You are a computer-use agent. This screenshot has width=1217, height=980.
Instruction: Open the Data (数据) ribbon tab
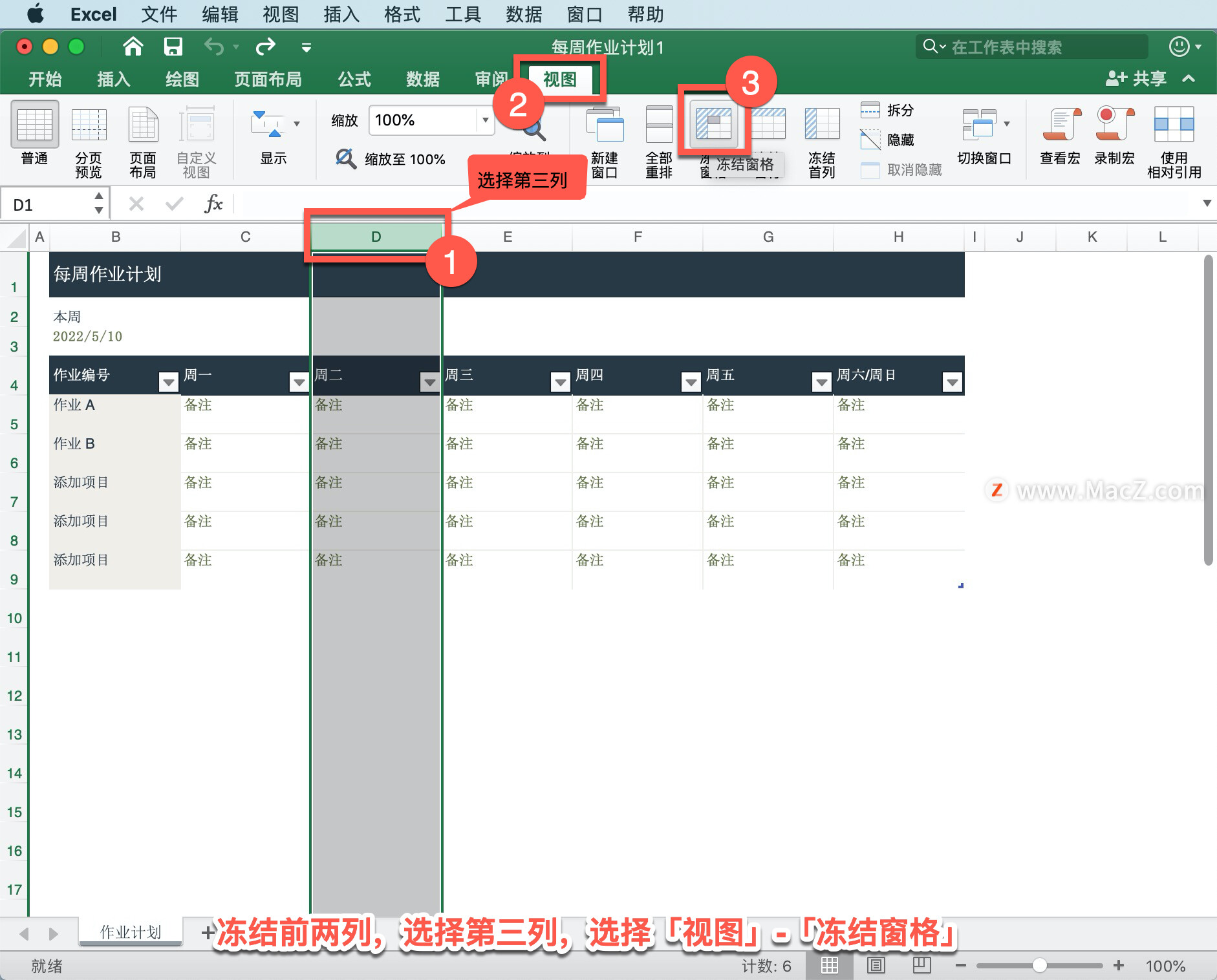click(423, 79)
